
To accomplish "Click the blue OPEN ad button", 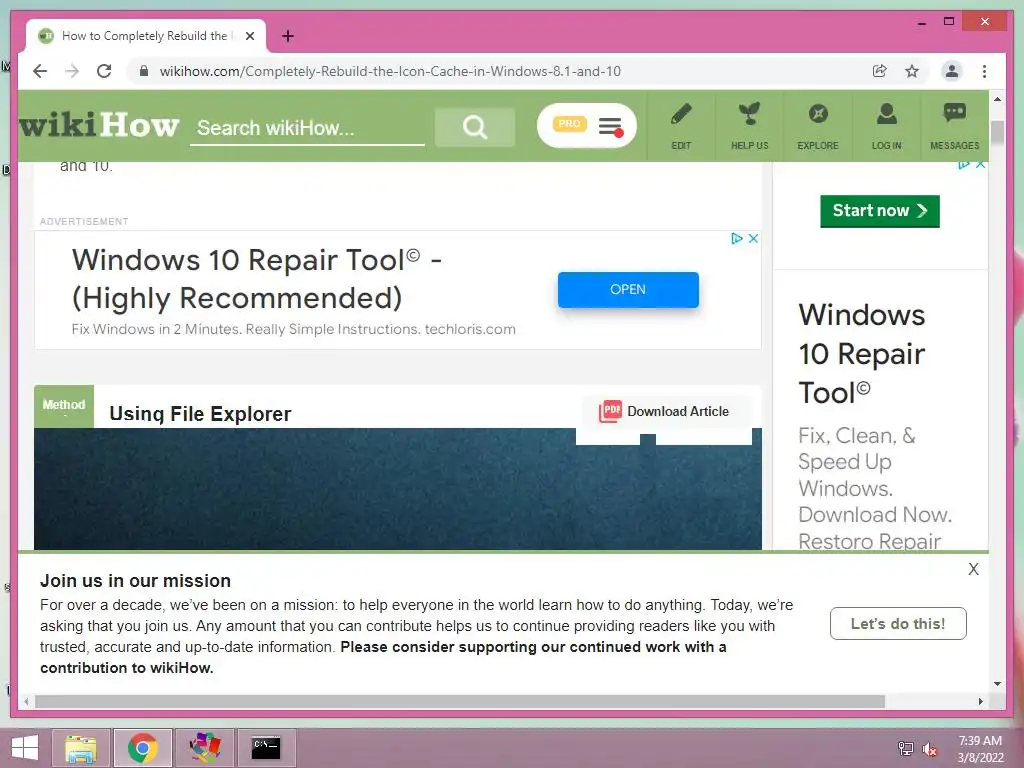I will tap(628, 289).
